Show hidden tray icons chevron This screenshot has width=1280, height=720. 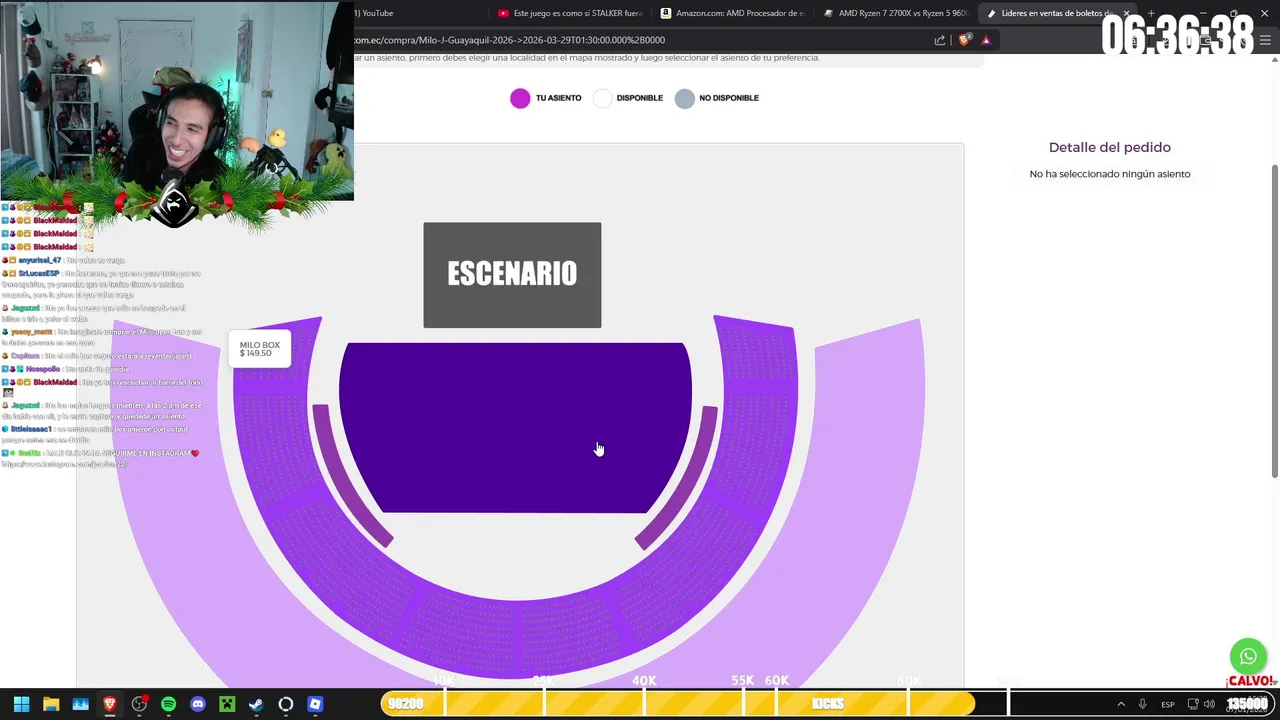tap(1121, 704)
